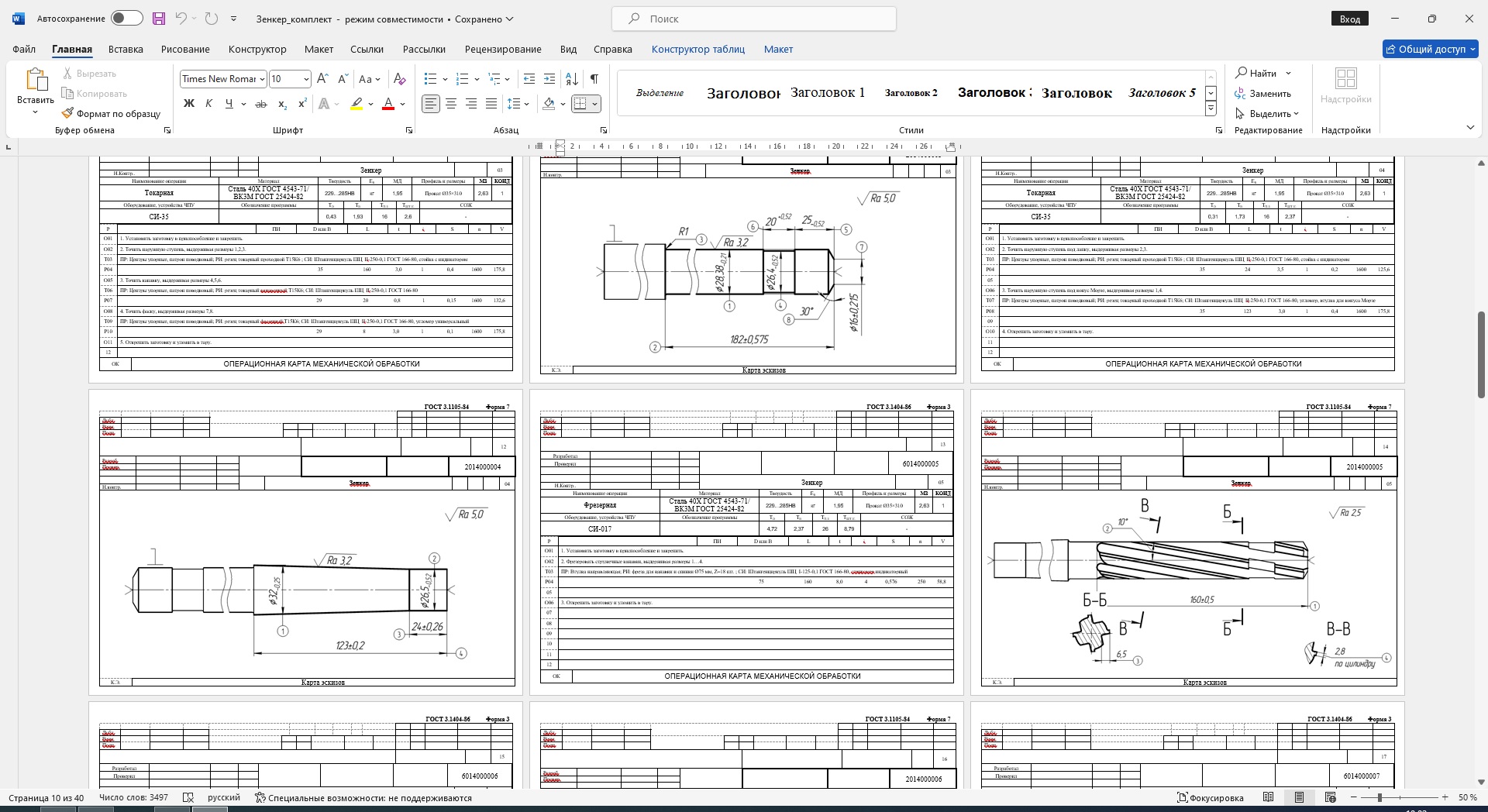Switch to Focus mode (Фокусировка)

(x=1210, y=797)
